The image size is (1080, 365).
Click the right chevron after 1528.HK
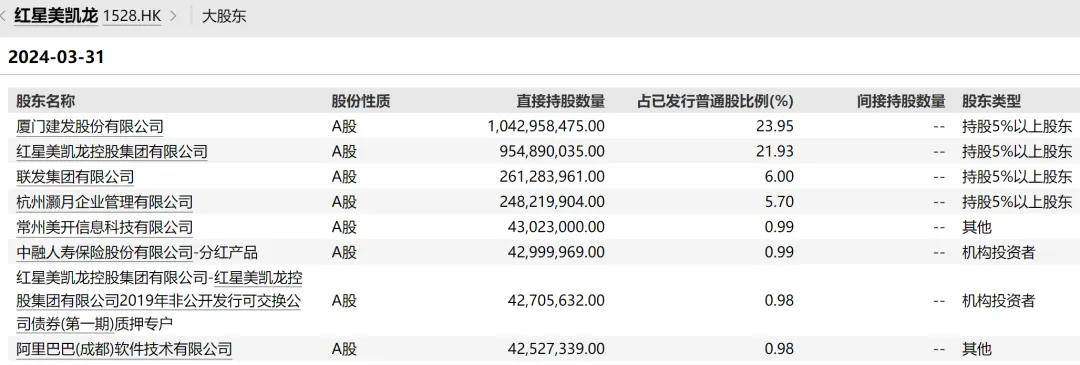[x=174, y=15]
